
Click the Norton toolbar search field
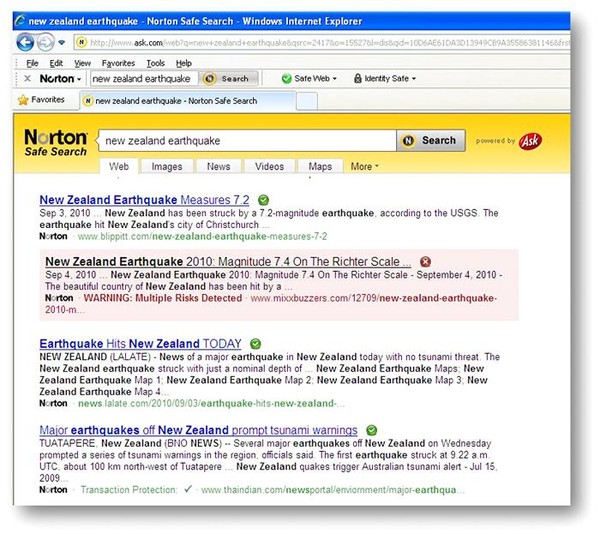pos(144,79)
